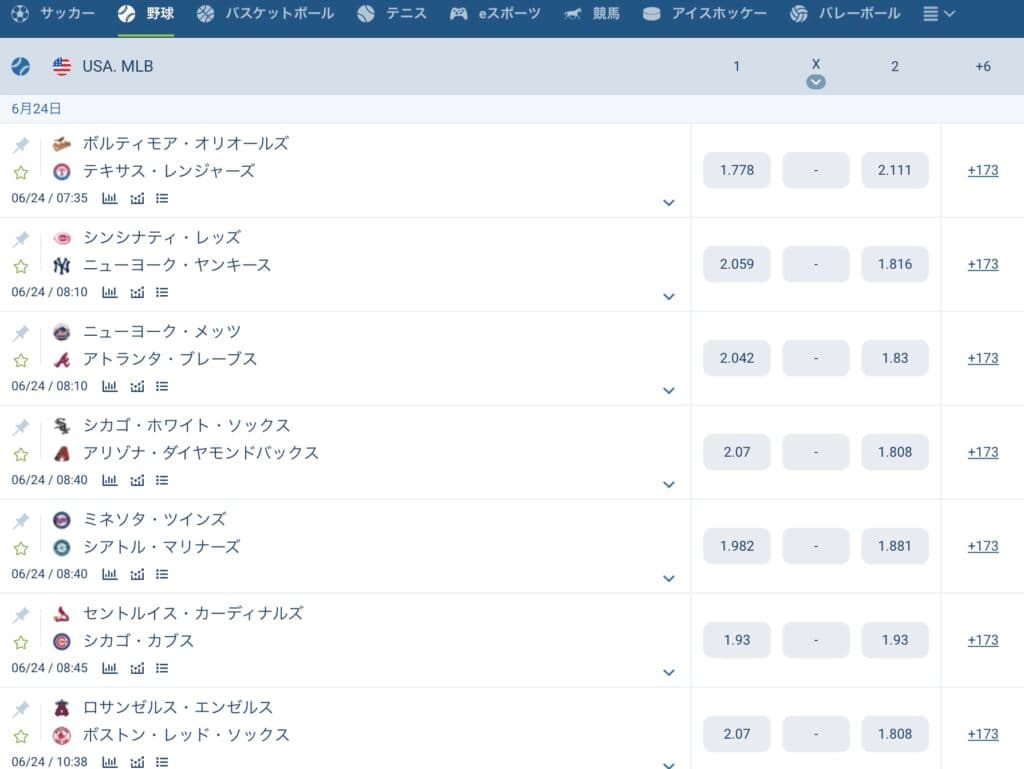The width and height of the screenshot is (1024, 769).
Task: Favorite the Angels vs Red Sox match star
Action: pyautogui.click(x=20, y=736)
